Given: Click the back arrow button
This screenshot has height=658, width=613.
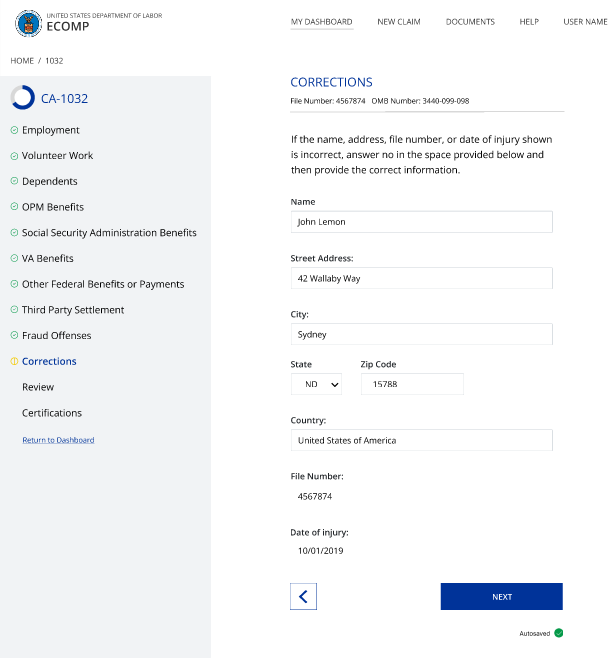Looking at the screenshot, I should [303, 597].
